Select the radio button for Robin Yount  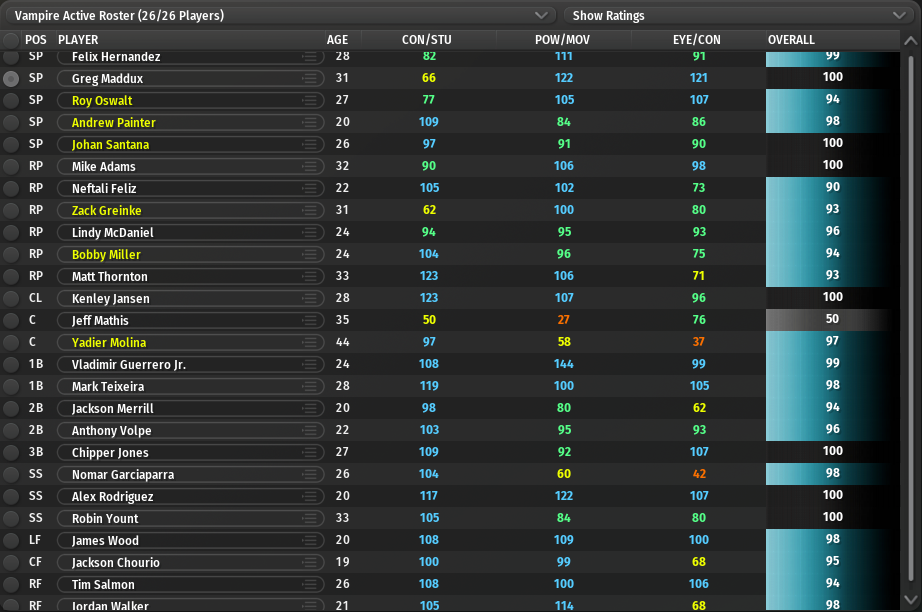[11, 518]
